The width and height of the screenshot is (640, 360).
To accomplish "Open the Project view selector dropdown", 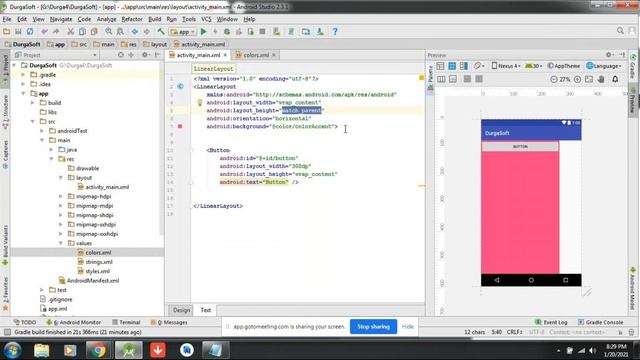I will point(56,55).
